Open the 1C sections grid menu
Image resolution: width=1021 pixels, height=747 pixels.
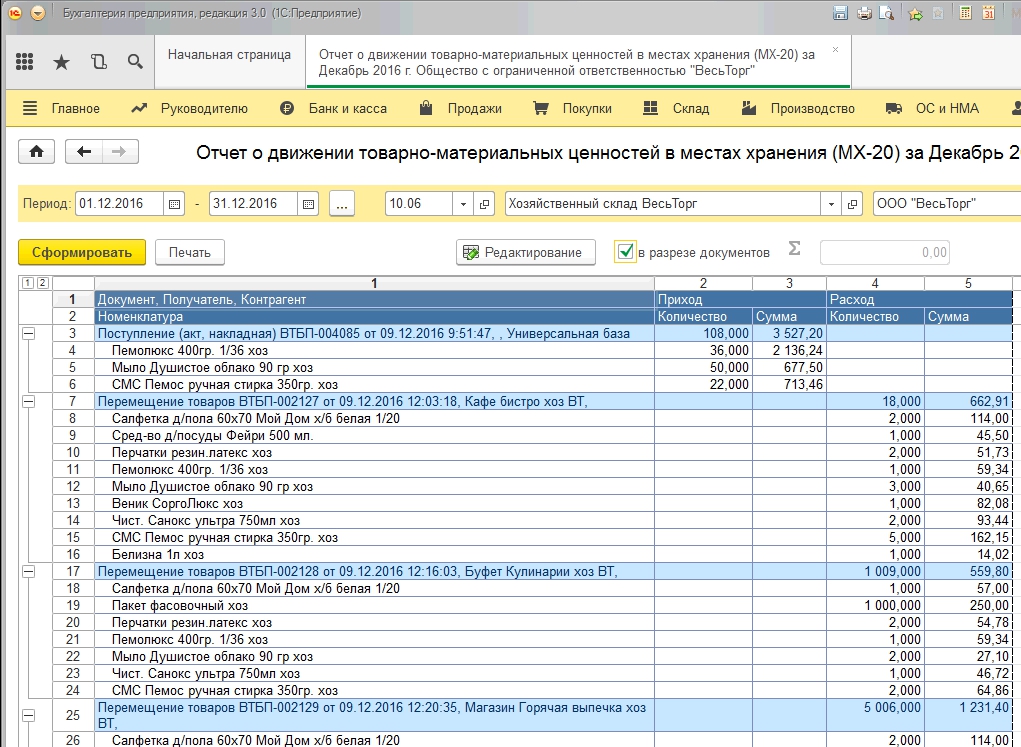point(25,62)
